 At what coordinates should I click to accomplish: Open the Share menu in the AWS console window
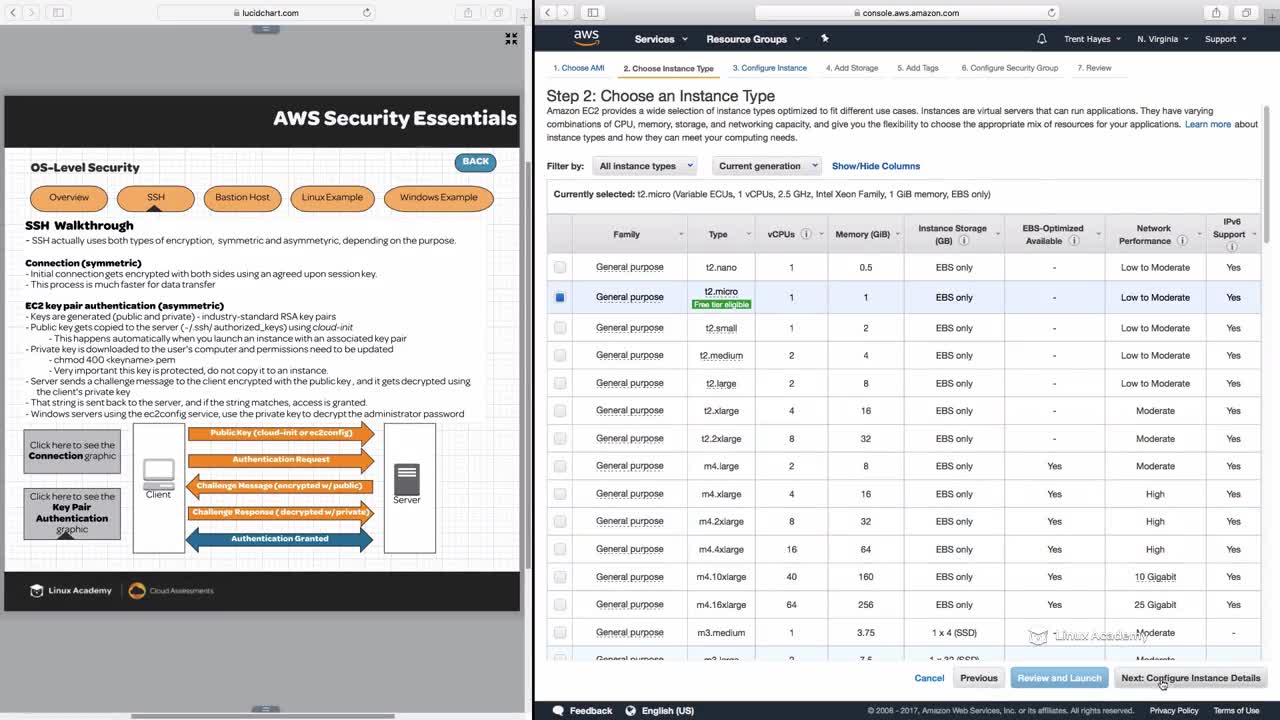pos(1216,13)
